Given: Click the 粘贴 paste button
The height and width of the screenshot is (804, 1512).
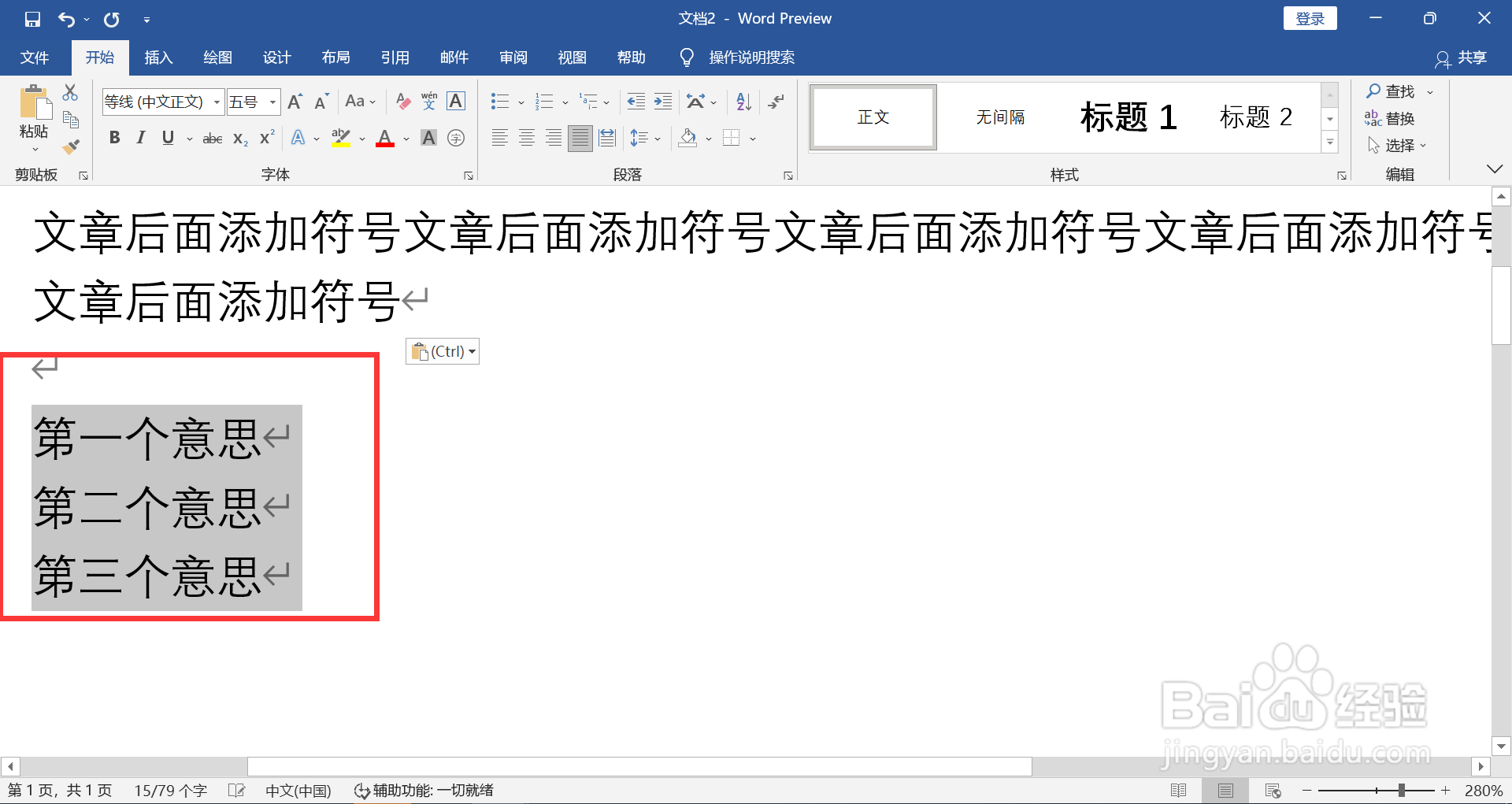Looking at the screenshot, I should 34,118.
